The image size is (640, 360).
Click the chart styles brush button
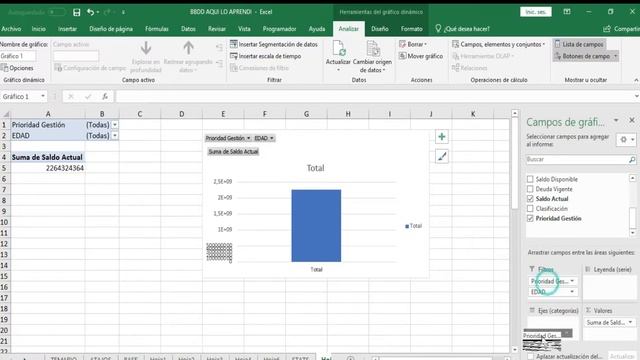pos(442,156)
